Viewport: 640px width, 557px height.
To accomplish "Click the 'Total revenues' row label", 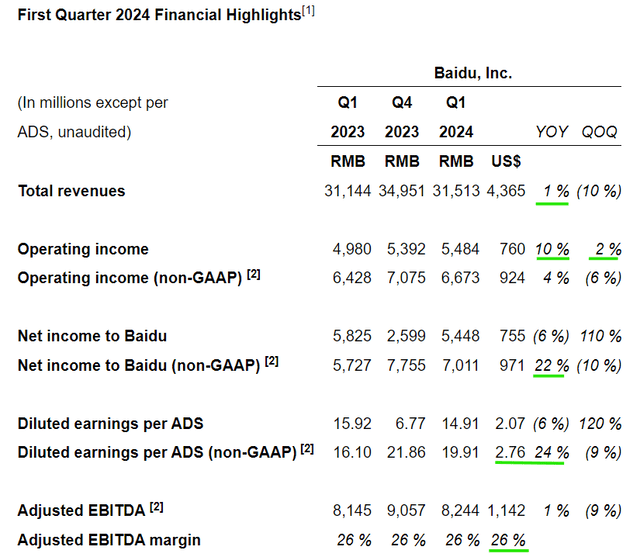I will tap(71, 191).
